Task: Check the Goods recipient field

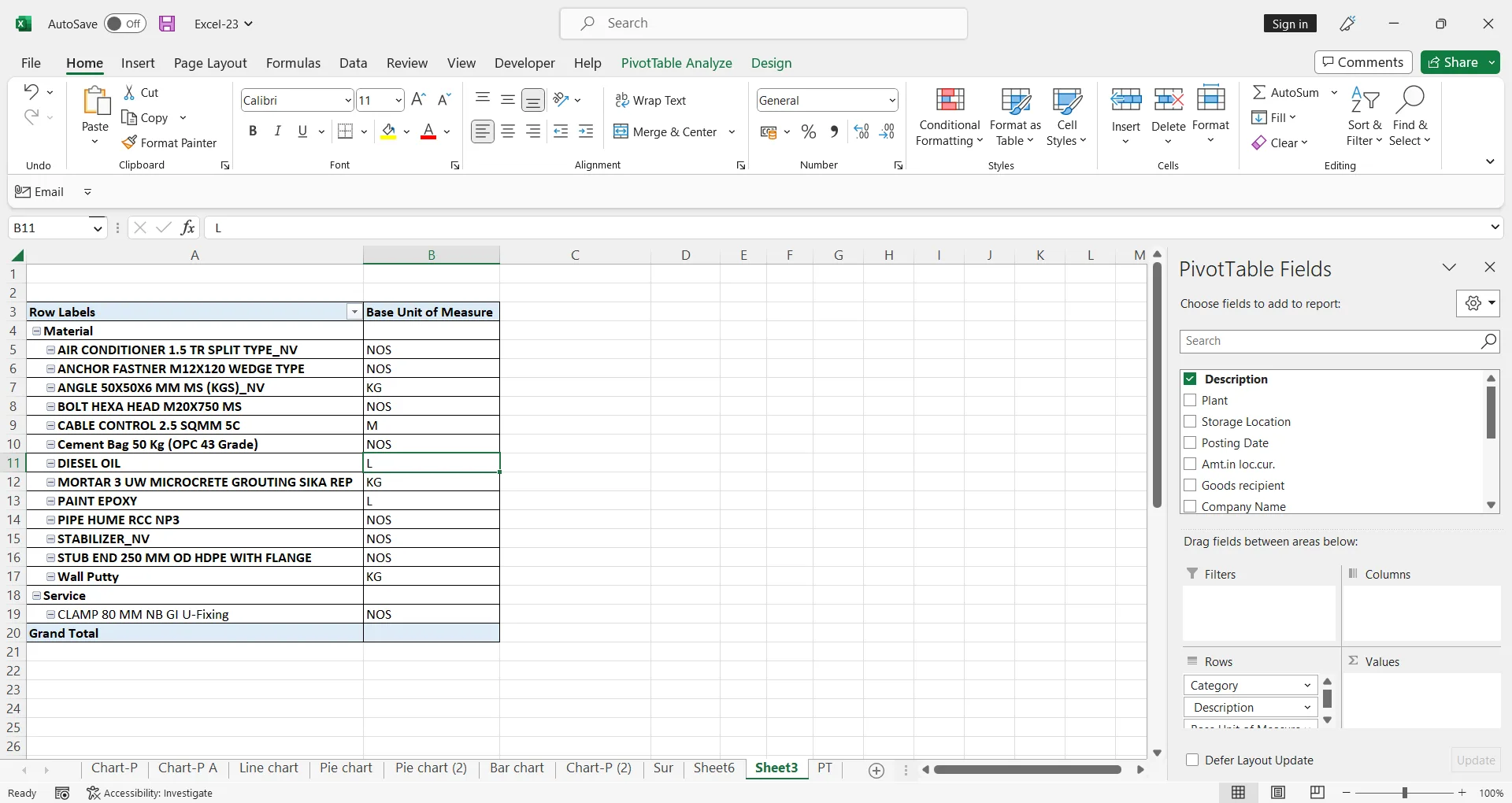Action: pyautogui.click(x=1190, y=485)
